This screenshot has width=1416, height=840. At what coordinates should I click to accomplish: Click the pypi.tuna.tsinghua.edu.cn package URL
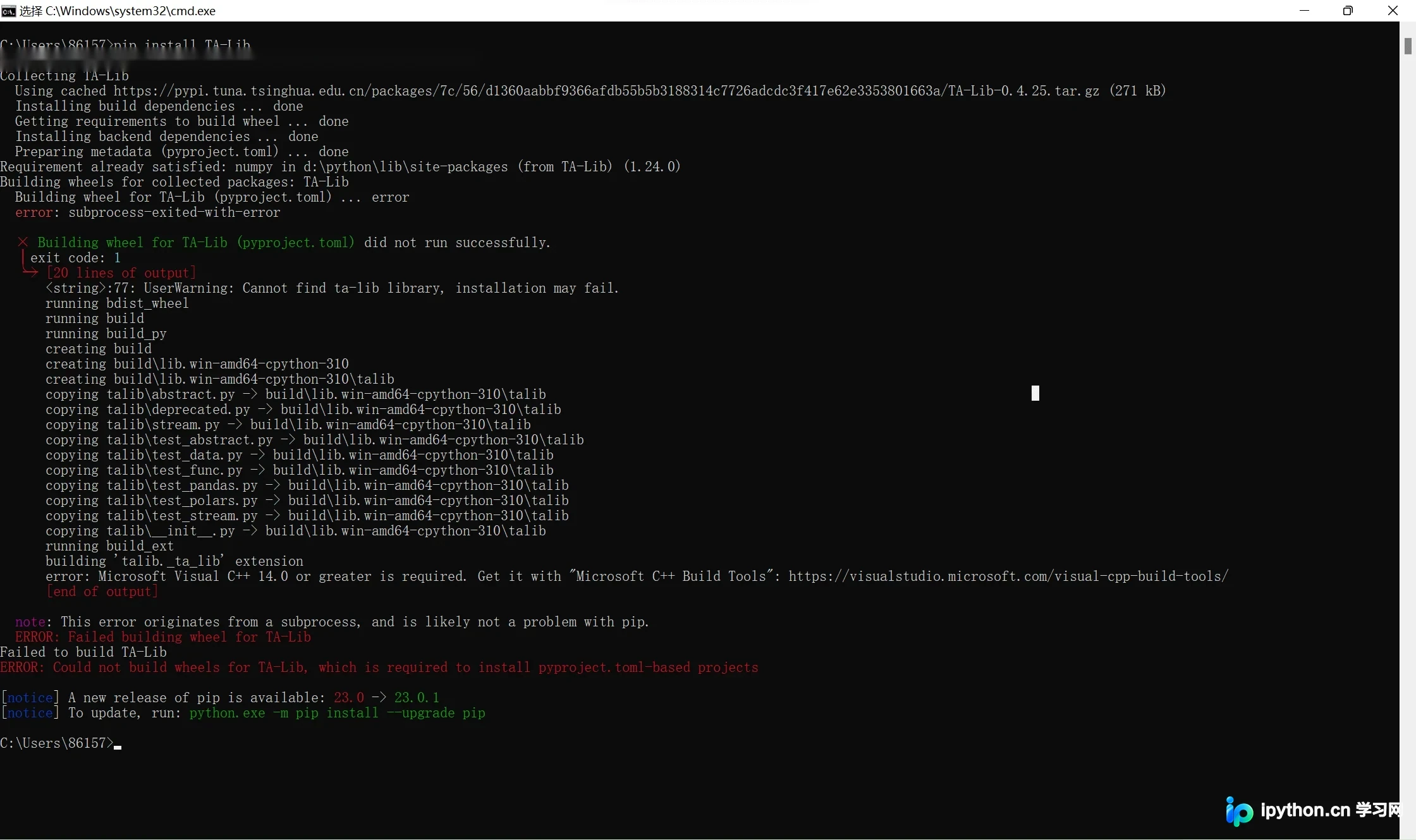606,90
